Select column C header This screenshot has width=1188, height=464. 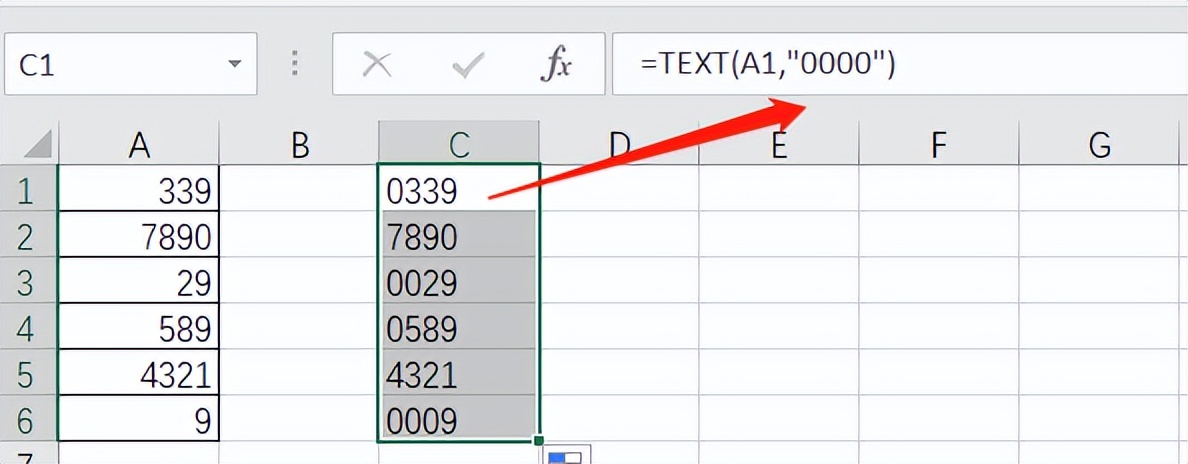(459, 145)
